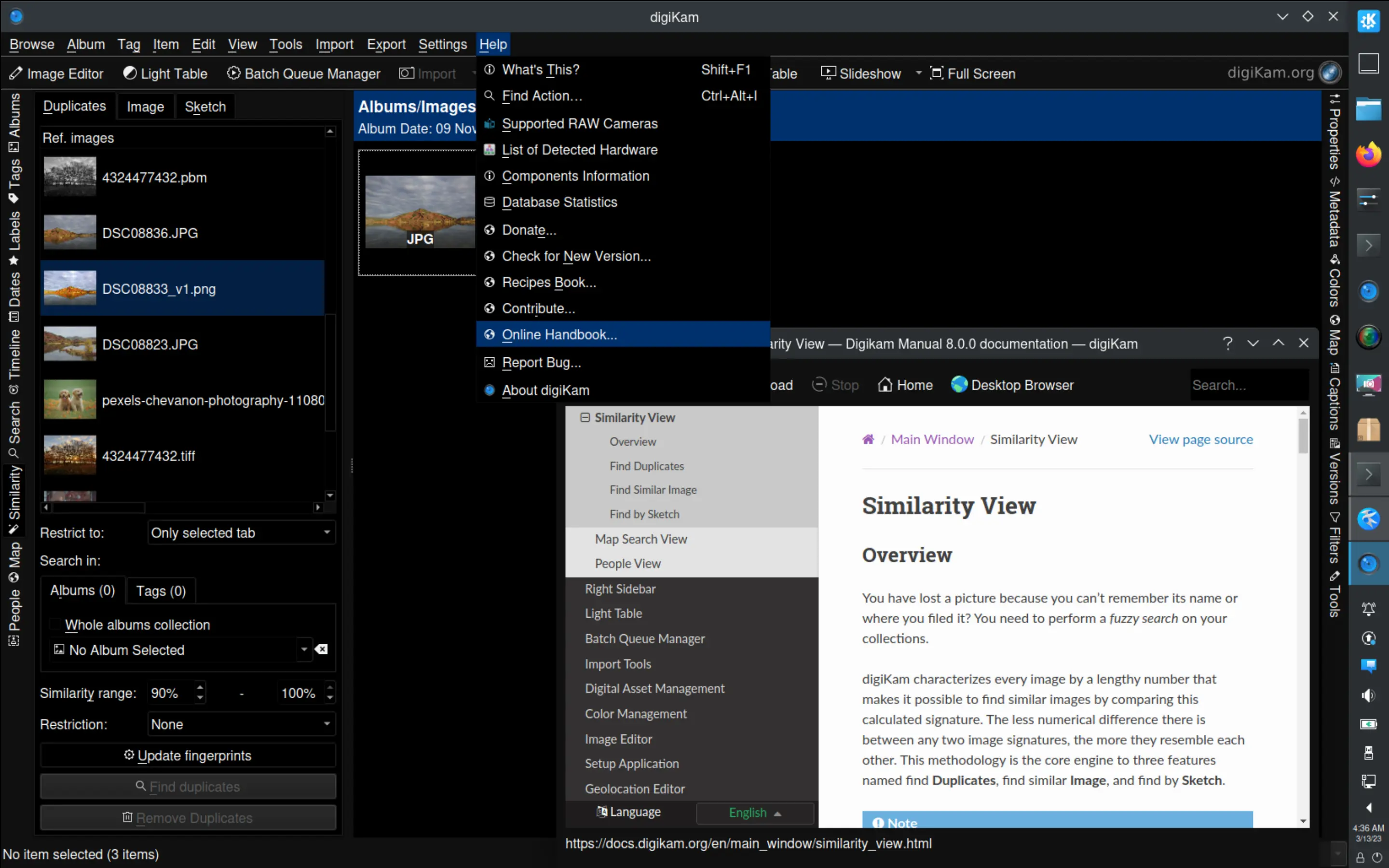
Task: Open the Batch Queue Manager
Action: pyautogui.click(x=304, y=73)
